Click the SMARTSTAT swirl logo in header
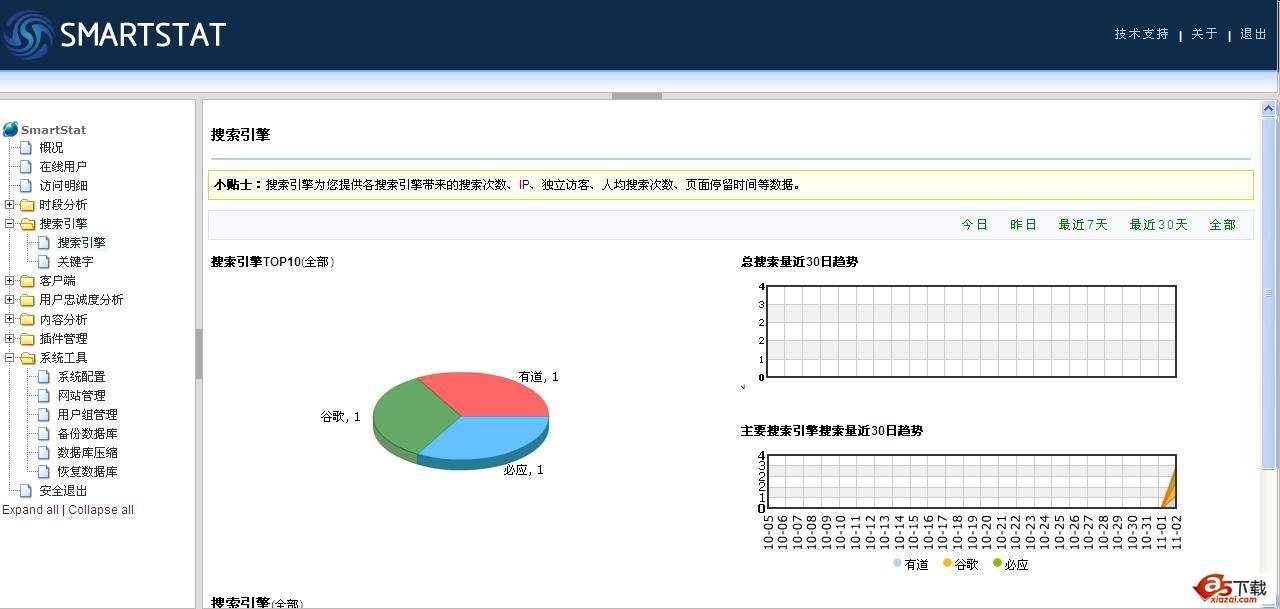Image resolution: width=1280 pixels, height=609 pixels. (x=28, y=35)
